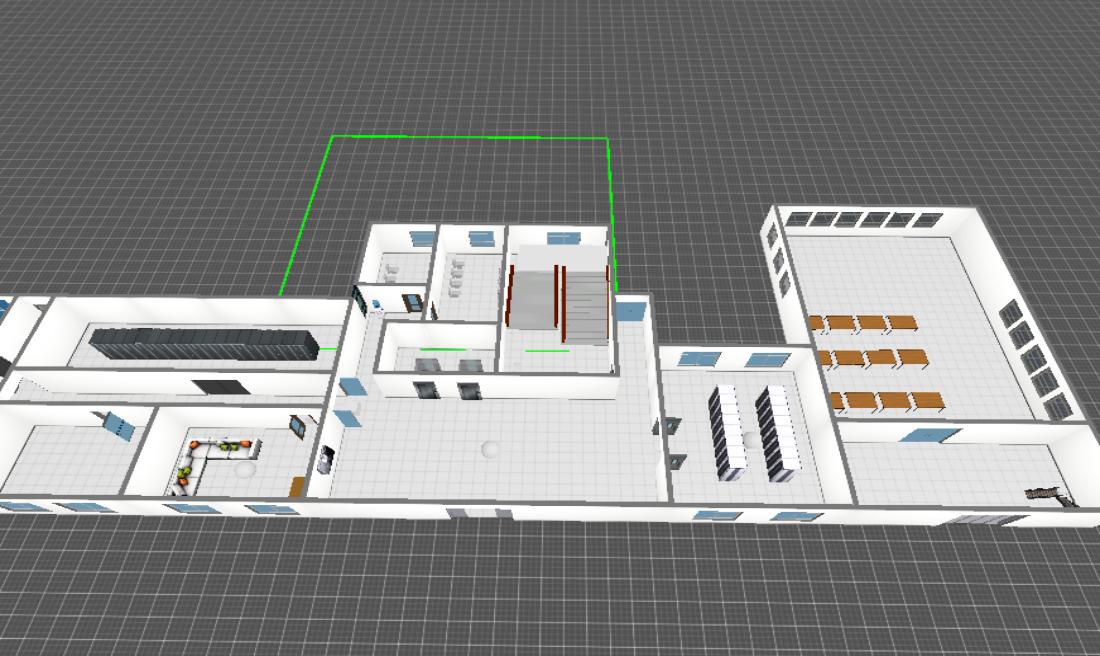Click the main entrance door on the front wall

click(481, 514)
